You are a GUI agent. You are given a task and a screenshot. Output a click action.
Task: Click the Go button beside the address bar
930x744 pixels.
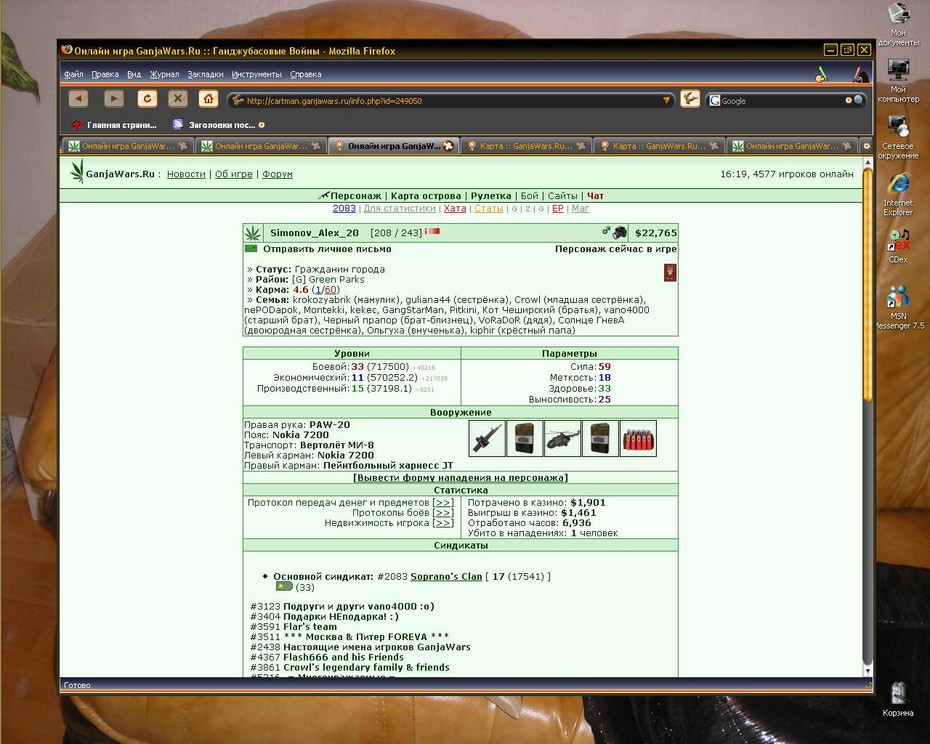tap(690, 99)
